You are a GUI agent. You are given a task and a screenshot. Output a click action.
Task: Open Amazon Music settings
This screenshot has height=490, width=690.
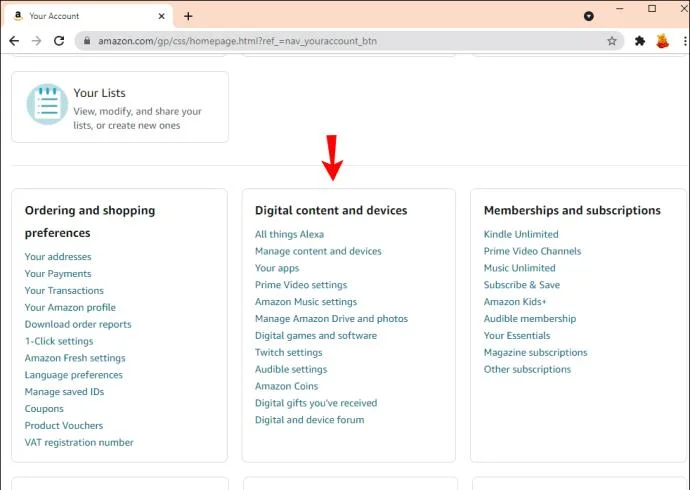306,302
